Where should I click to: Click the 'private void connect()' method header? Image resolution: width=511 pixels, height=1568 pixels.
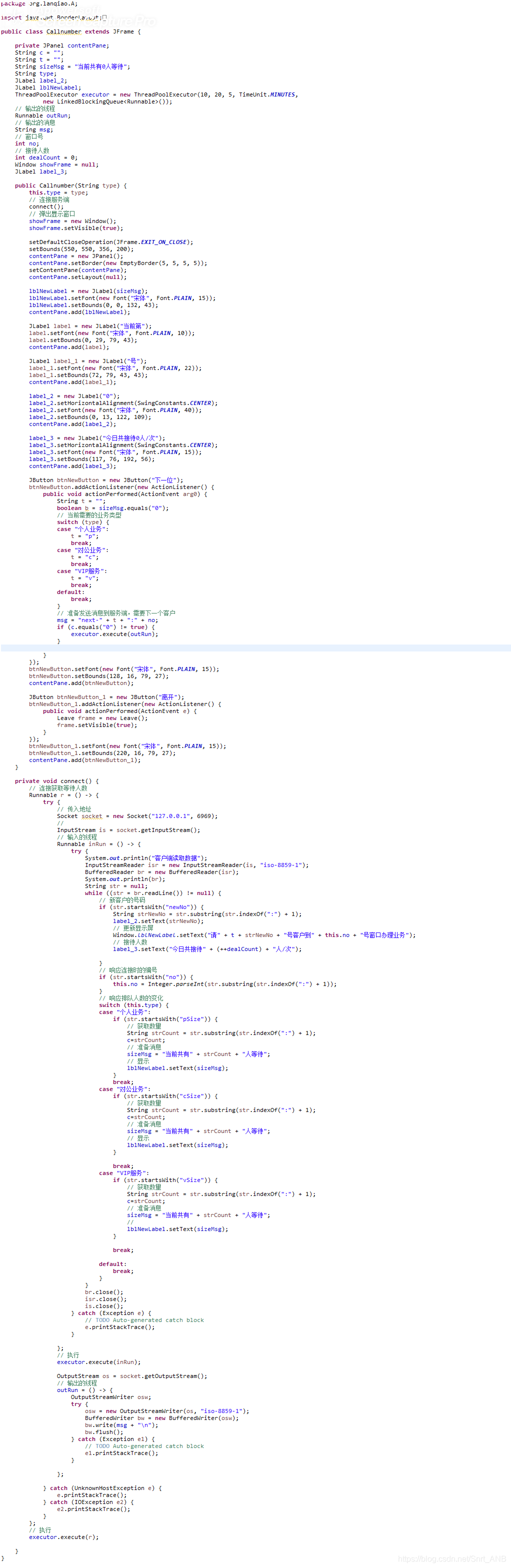56,781
